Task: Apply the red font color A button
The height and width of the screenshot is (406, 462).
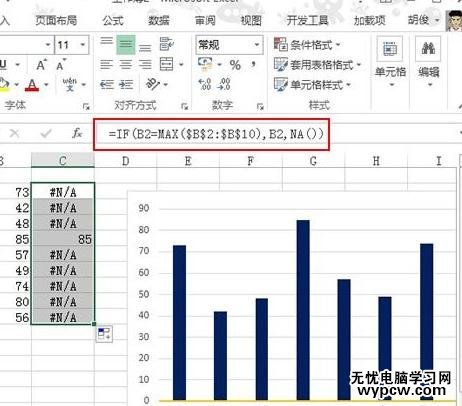Action: [x=32, y=85]
